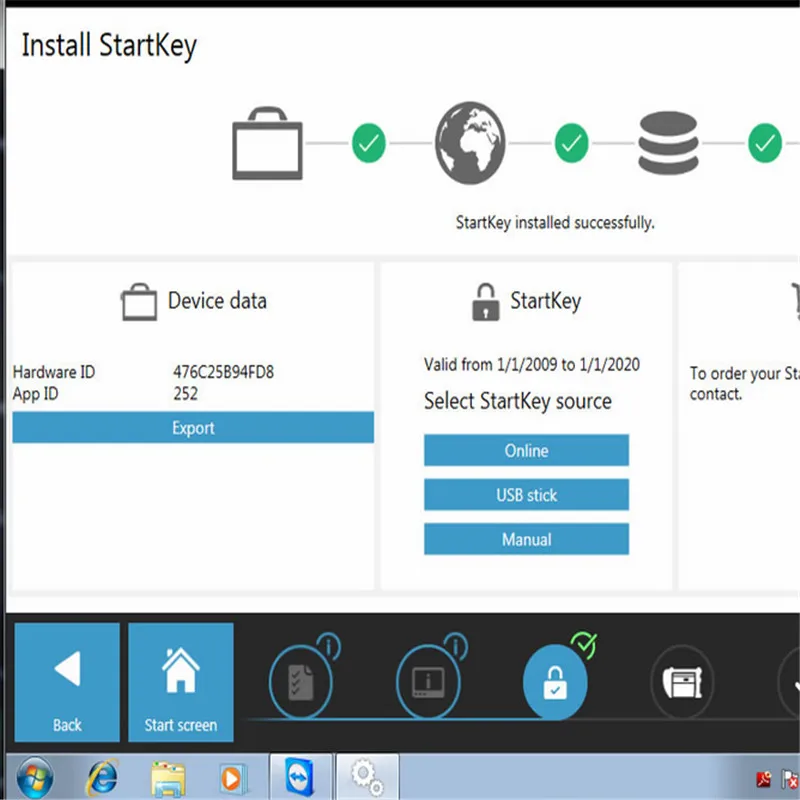Click the Device data briefcase icon
Viewport: 800px width, 800px height.
pos(139,302)
